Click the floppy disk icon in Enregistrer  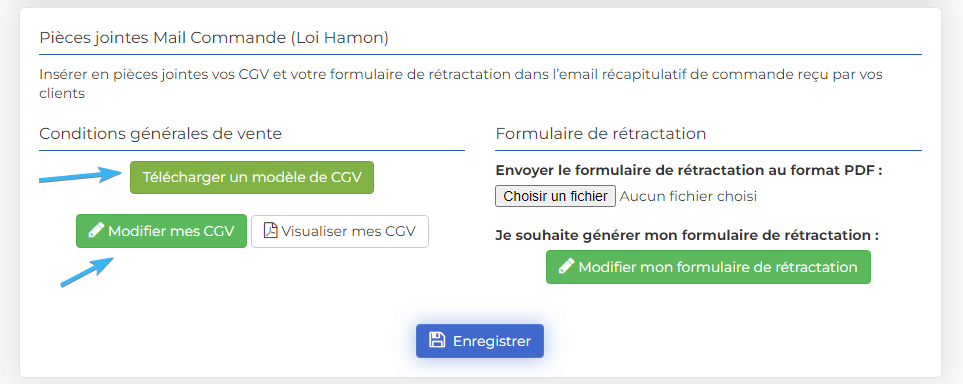coord(437,340)
